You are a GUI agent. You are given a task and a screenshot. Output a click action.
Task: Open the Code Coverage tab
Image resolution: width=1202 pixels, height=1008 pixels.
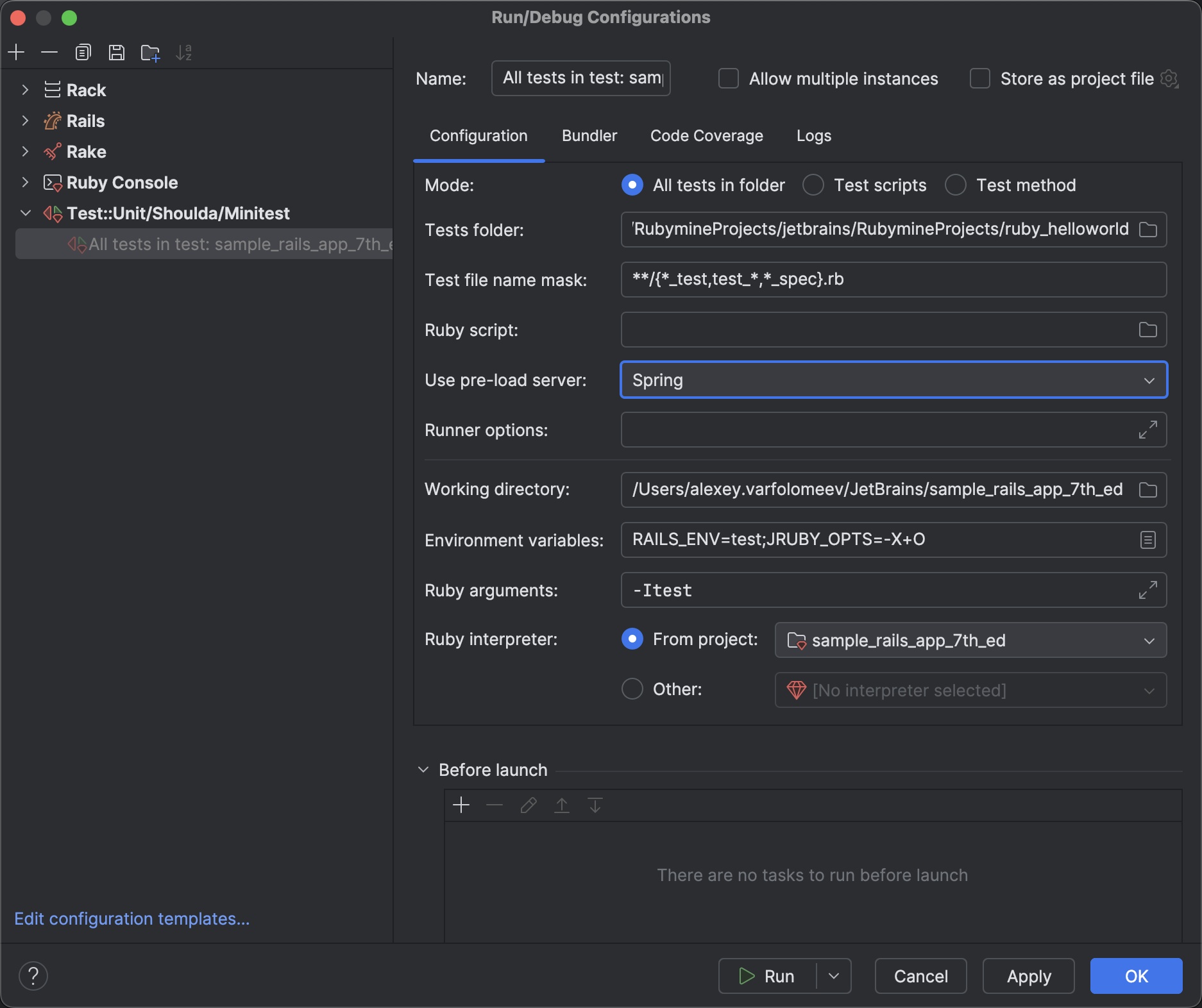pyautogui.click(x=706, y=136)
